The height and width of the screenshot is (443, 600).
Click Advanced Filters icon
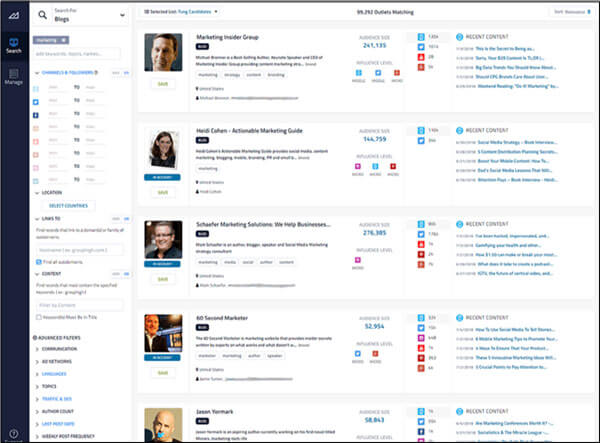point(35,338)
